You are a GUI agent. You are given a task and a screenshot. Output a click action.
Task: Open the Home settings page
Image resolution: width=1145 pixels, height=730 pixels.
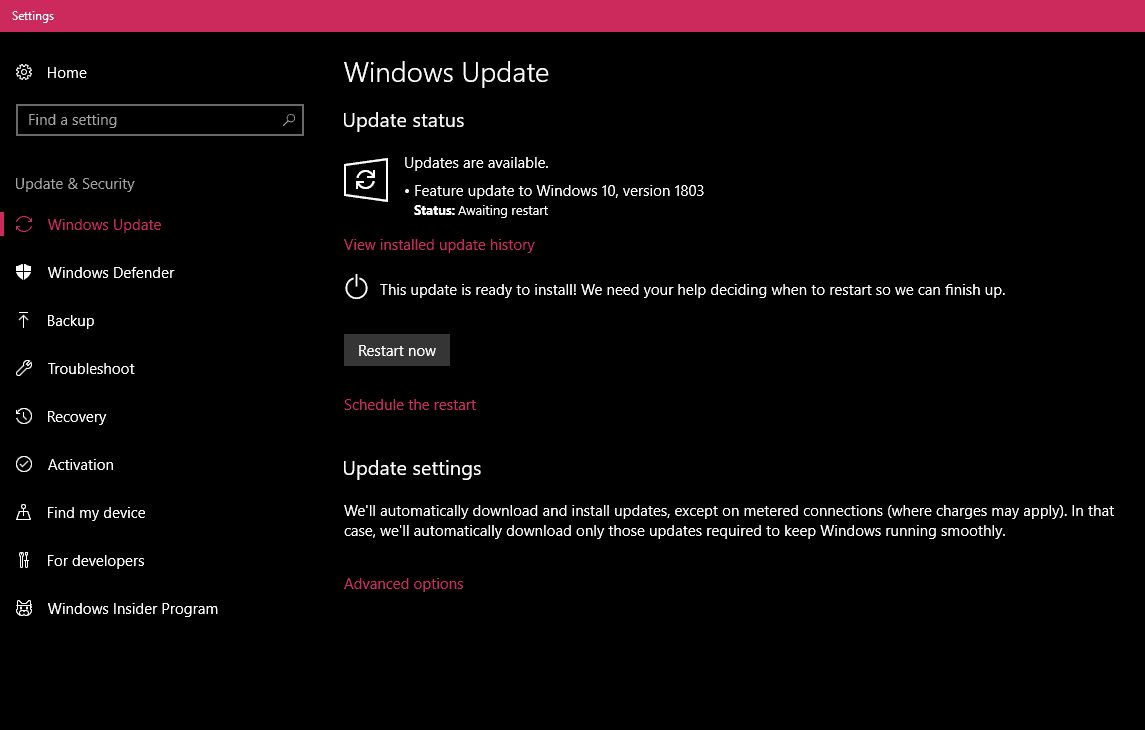click(66, 73)
